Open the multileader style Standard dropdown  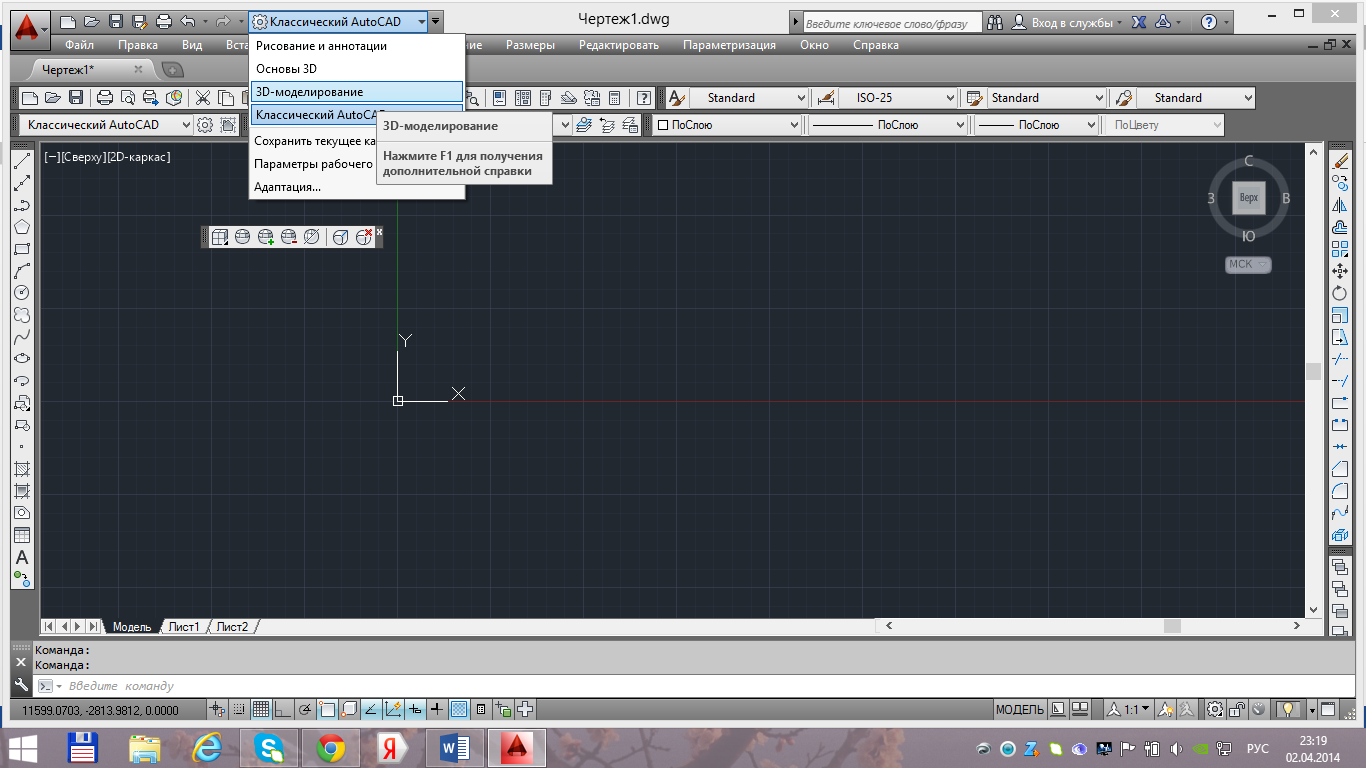point(1194,98)
